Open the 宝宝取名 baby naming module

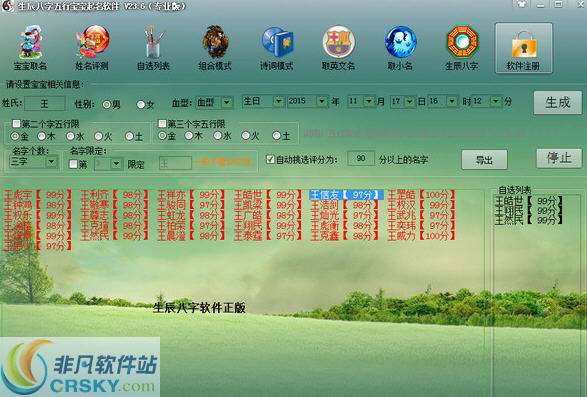30,48
